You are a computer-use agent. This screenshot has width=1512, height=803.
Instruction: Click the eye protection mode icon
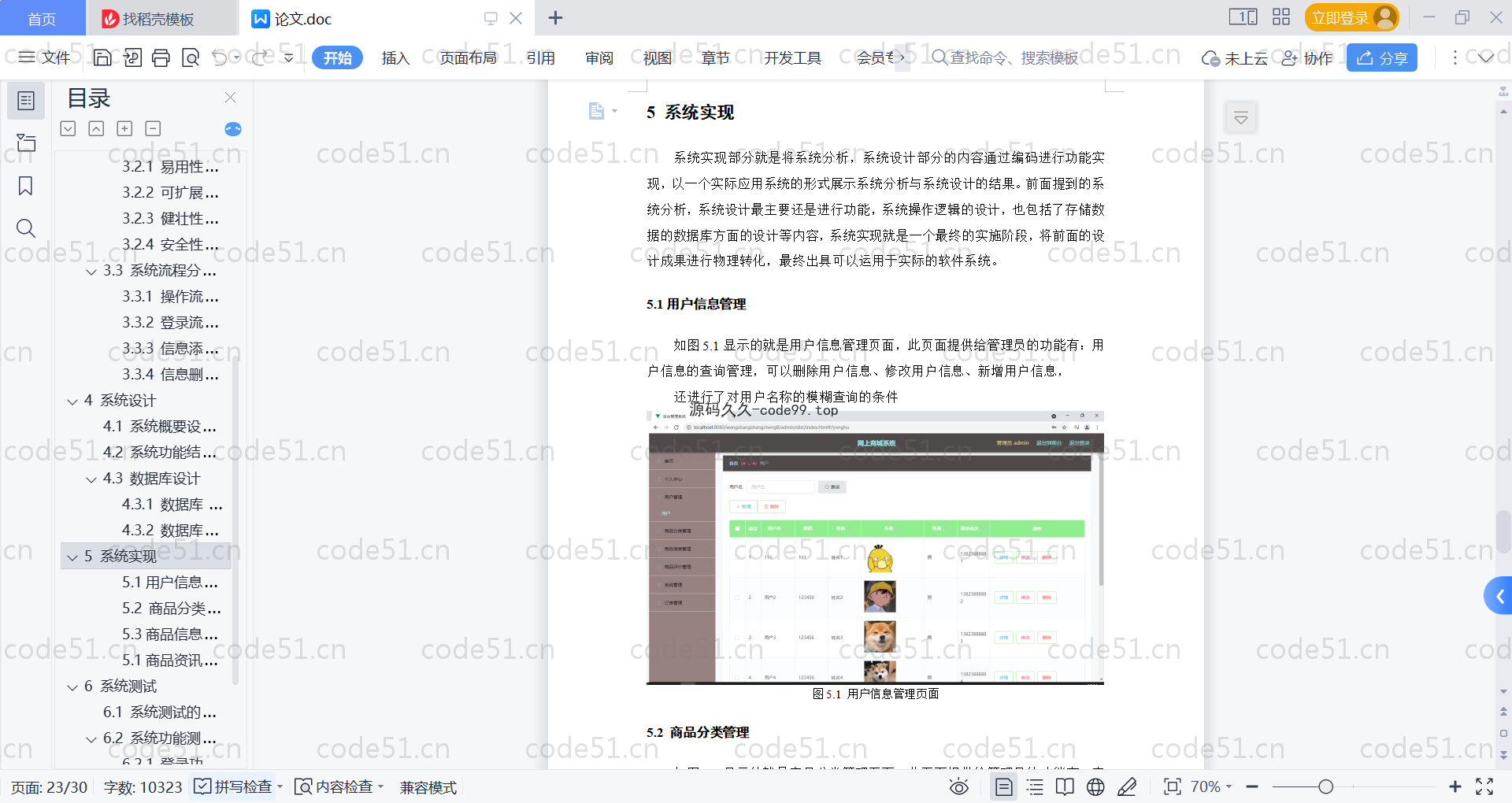pyautogui.click(x=958, y=786)
